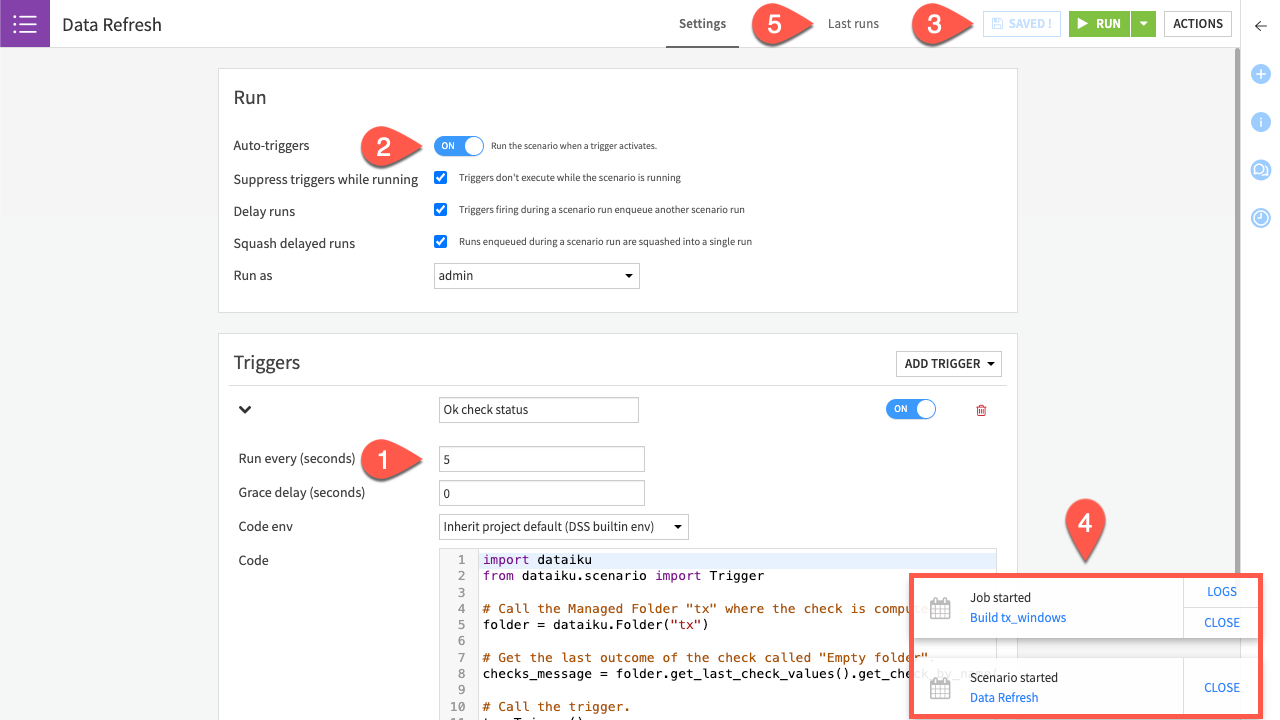Click the Run every seconds field
Viewport: 1280px width, 720px height.
click(x=541, y=459)
